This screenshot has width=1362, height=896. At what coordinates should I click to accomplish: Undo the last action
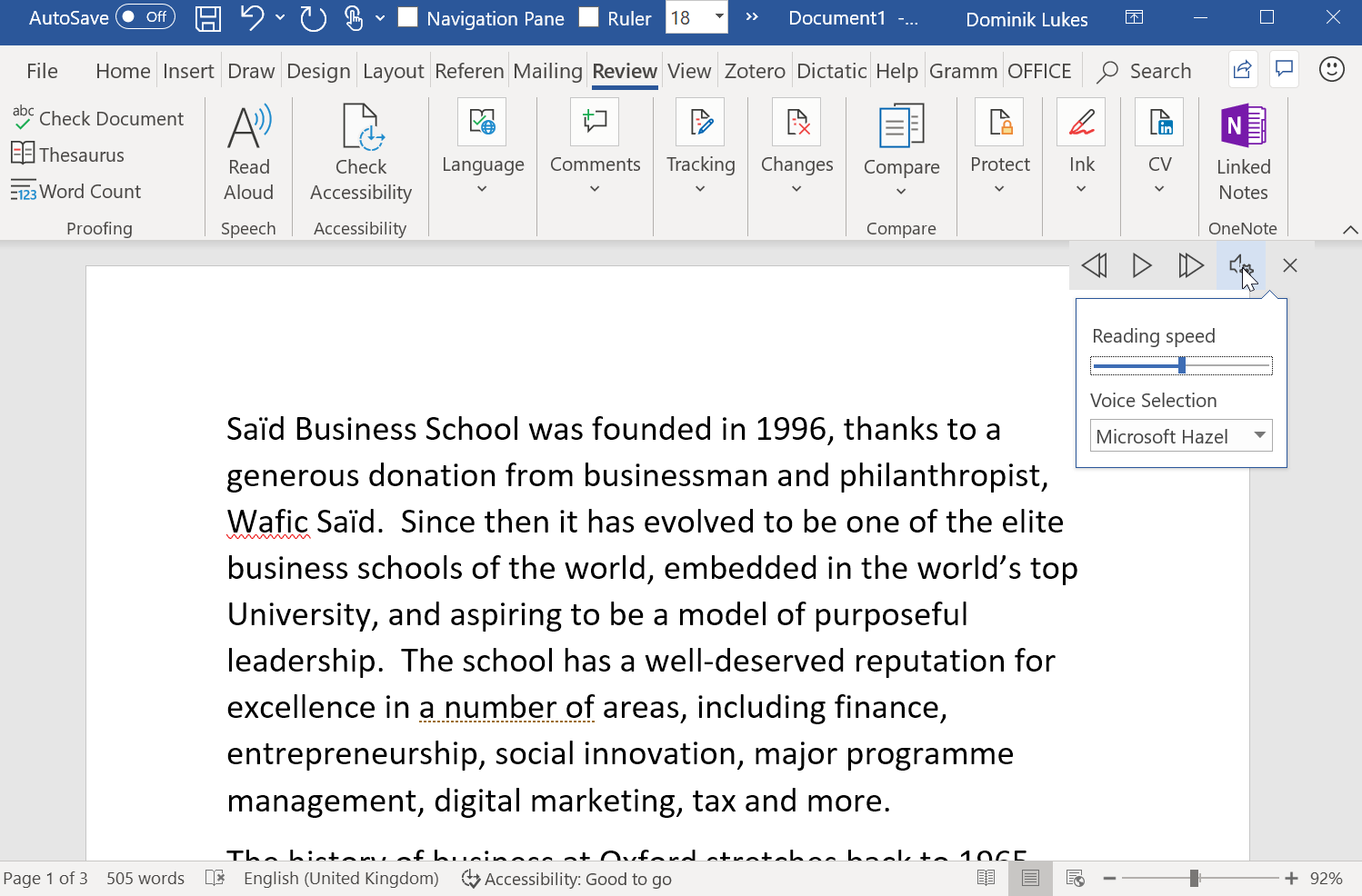(x=252, y=18)
